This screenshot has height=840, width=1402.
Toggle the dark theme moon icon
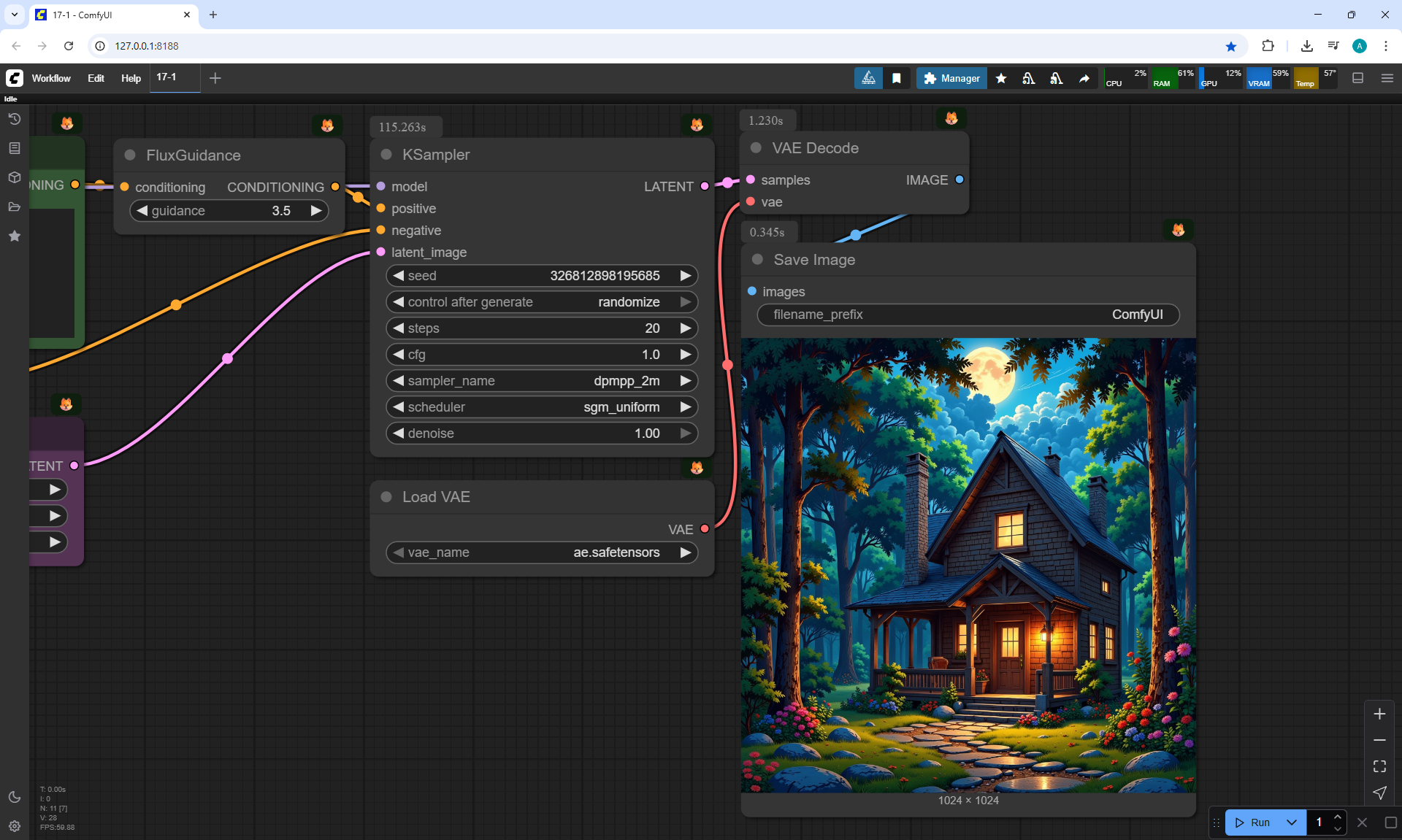click(15, 797)
